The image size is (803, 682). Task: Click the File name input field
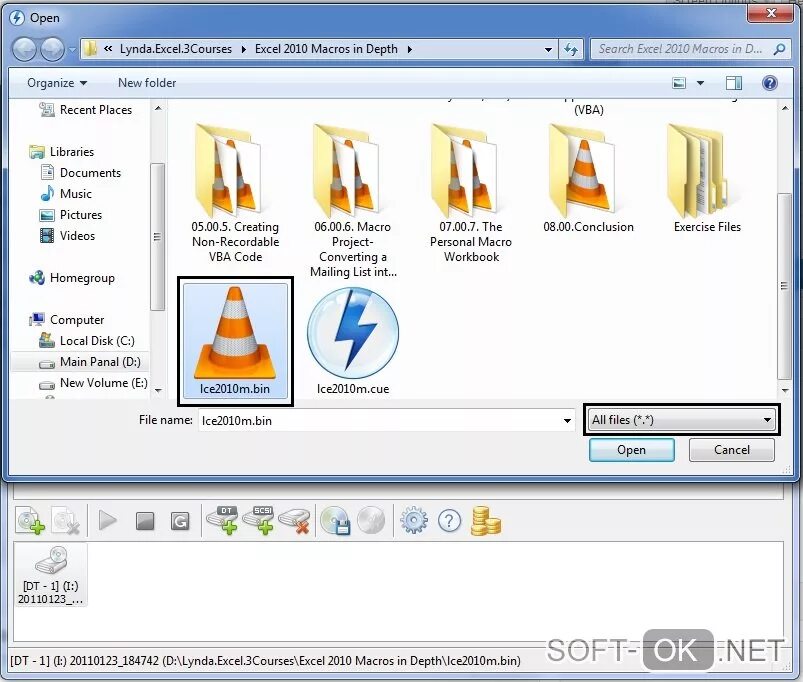pos(379,421)
